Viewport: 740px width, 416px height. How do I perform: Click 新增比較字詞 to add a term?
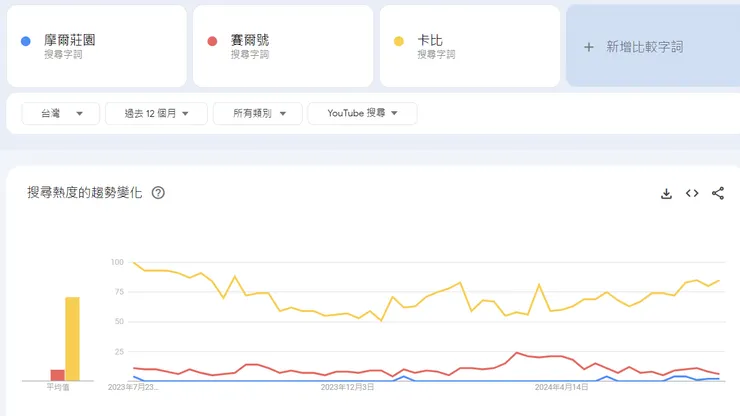pos(645,47)
